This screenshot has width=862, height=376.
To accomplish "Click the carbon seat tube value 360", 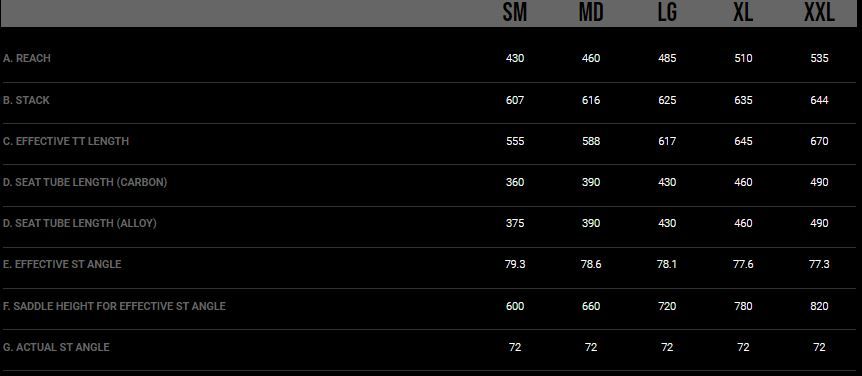I will [515, 182].
